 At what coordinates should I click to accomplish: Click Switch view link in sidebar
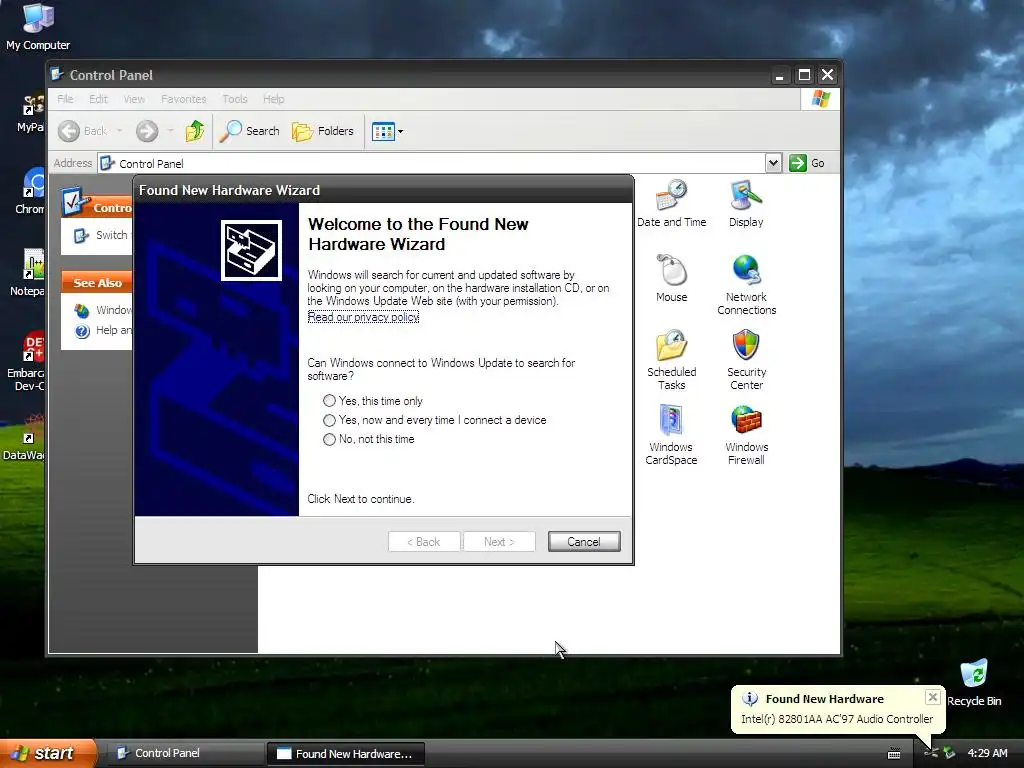(103, 235)
